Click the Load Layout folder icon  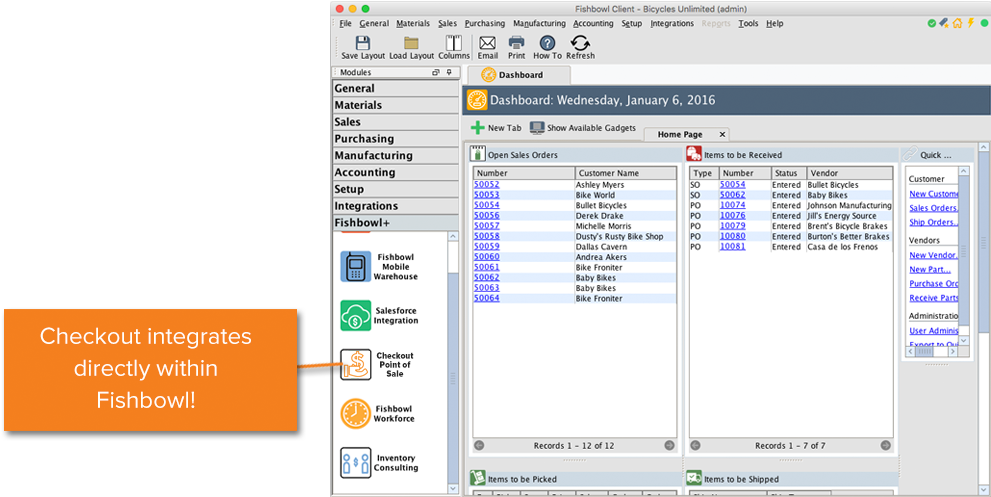click(411, 42)
